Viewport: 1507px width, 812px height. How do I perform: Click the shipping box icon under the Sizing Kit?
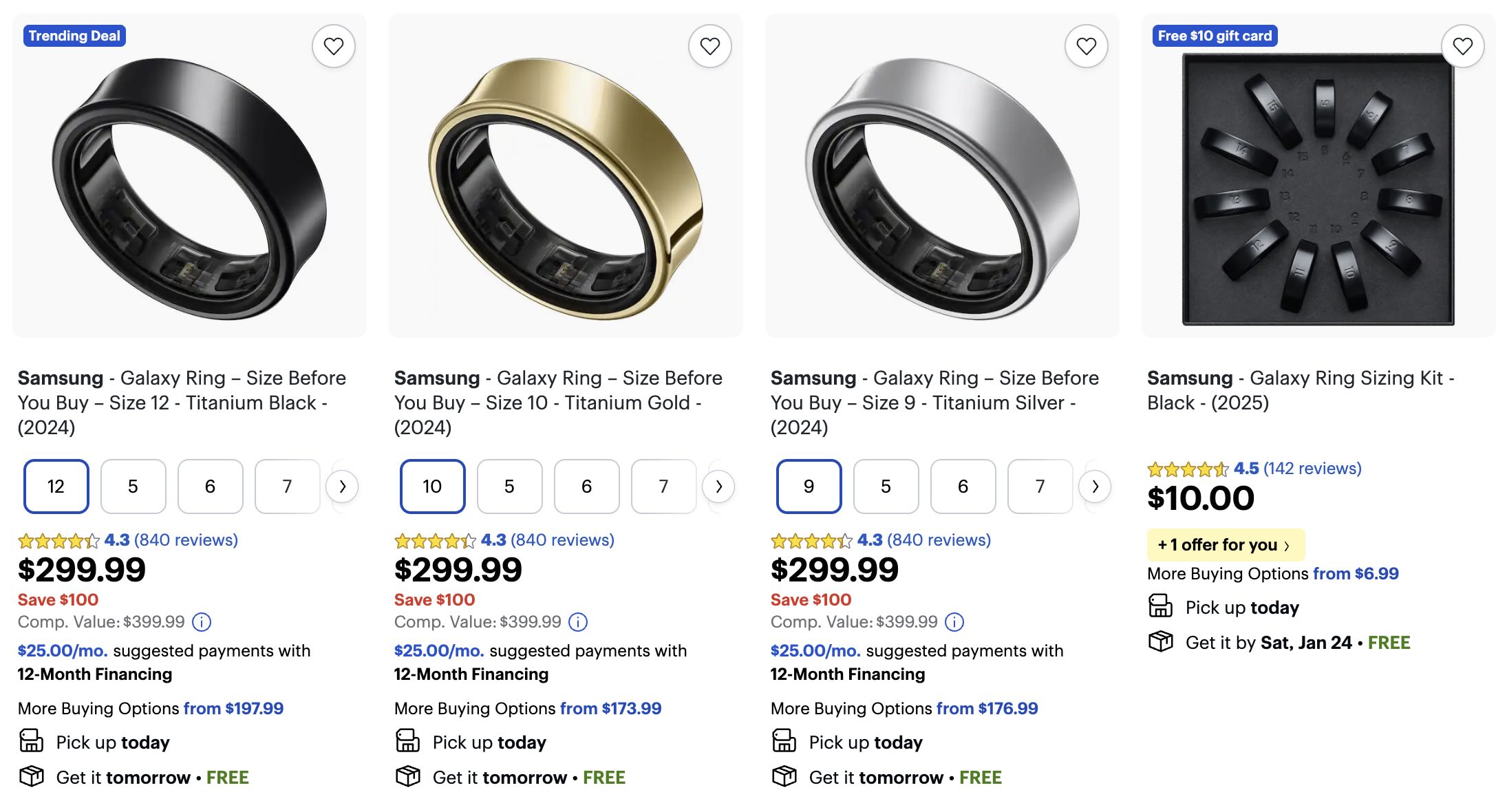[1162, 642]
